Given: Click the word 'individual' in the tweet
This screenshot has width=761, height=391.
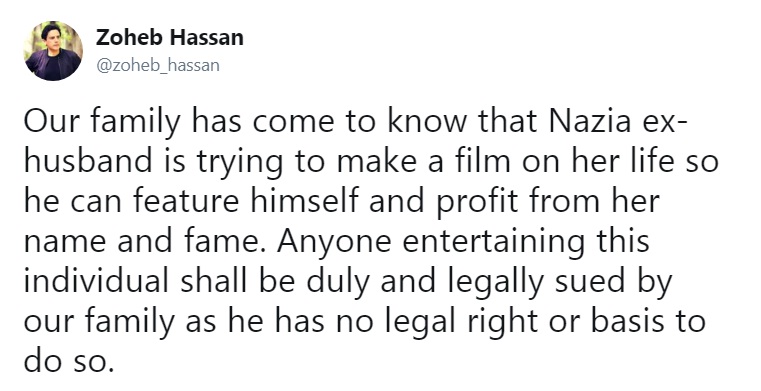Looking at the screenshot, I should click(97, 281).
